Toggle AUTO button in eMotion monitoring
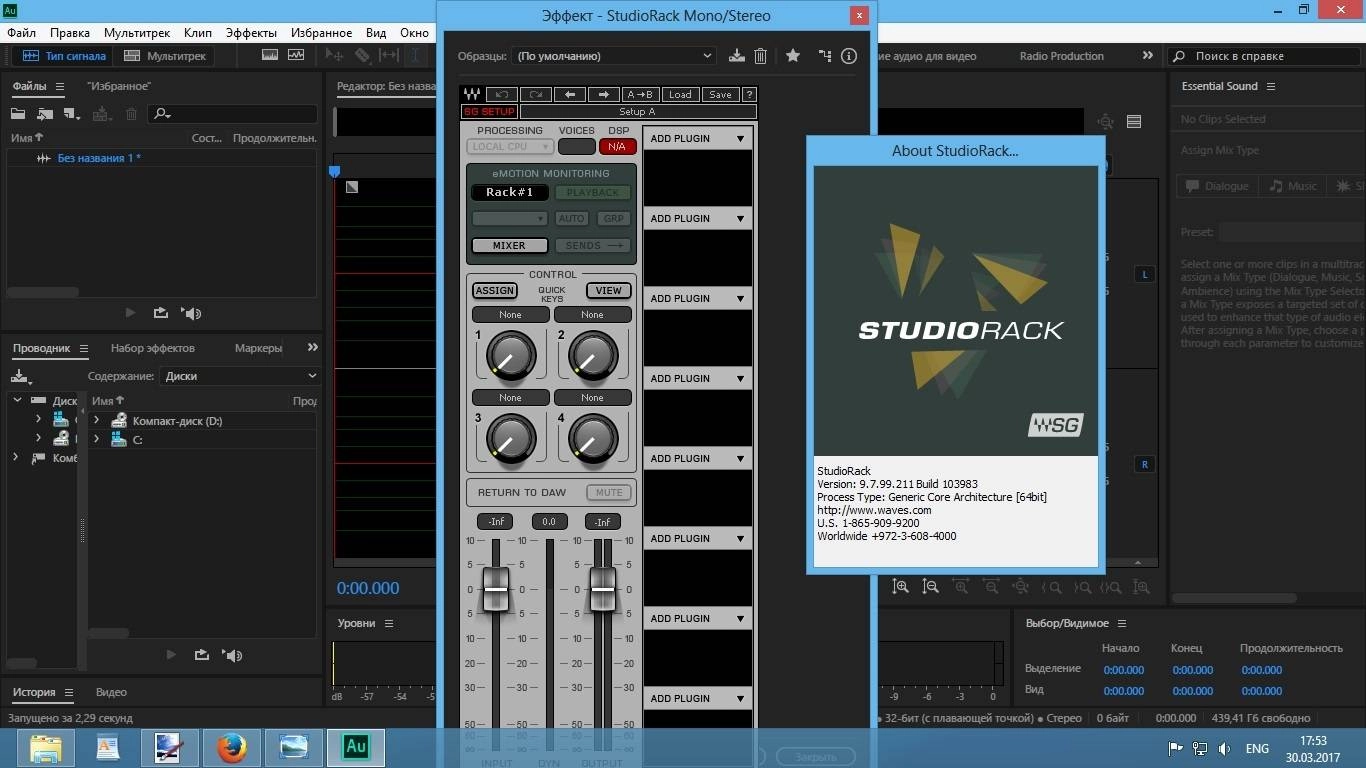Image resolution: width=1366 pixels, height=768 pixels. (572, 218)
